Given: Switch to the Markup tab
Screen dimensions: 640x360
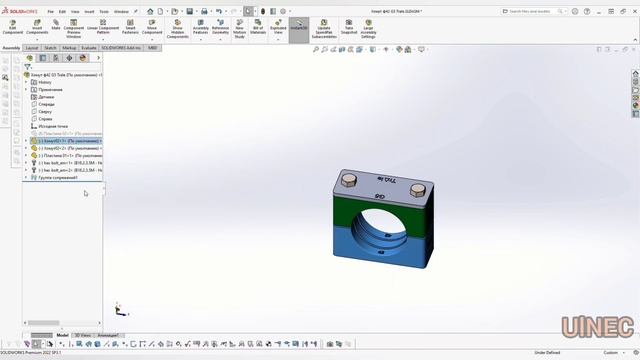Looking at the screenshot, I should tap(69, 48).
